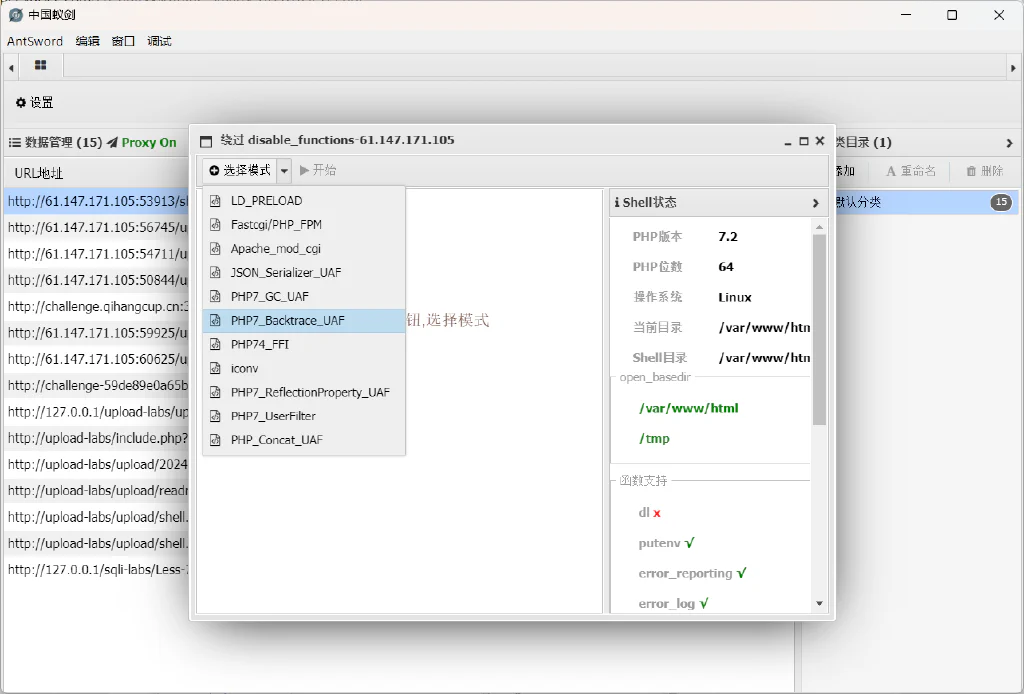Open the 设置 gear settings
Viewport: 1024px width, 694px height.
click(35, 103)
